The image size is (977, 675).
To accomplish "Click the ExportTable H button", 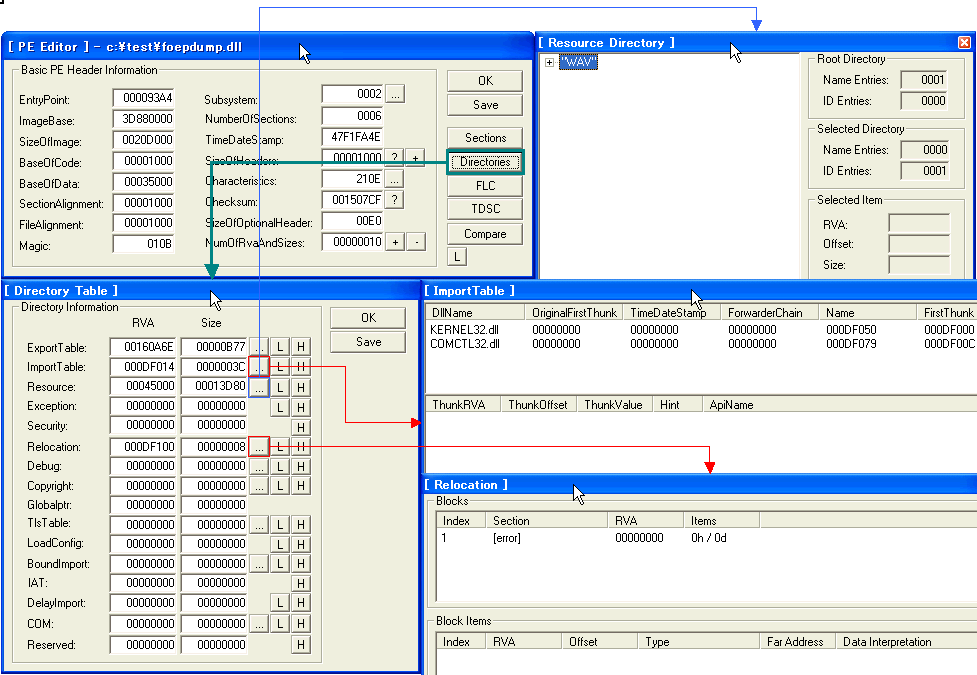I will [x=300, y=347].
